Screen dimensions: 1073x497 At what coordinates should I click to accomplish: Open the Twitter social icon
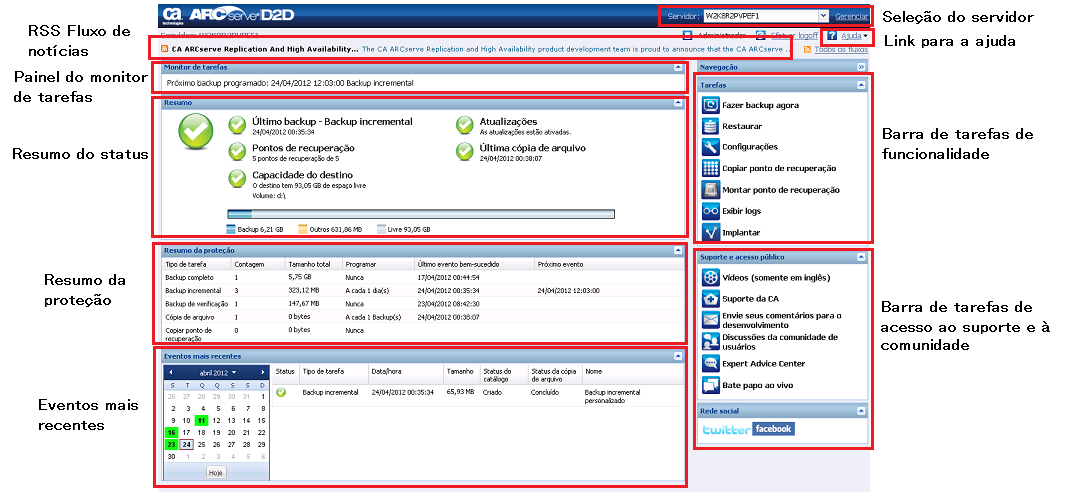726,429
